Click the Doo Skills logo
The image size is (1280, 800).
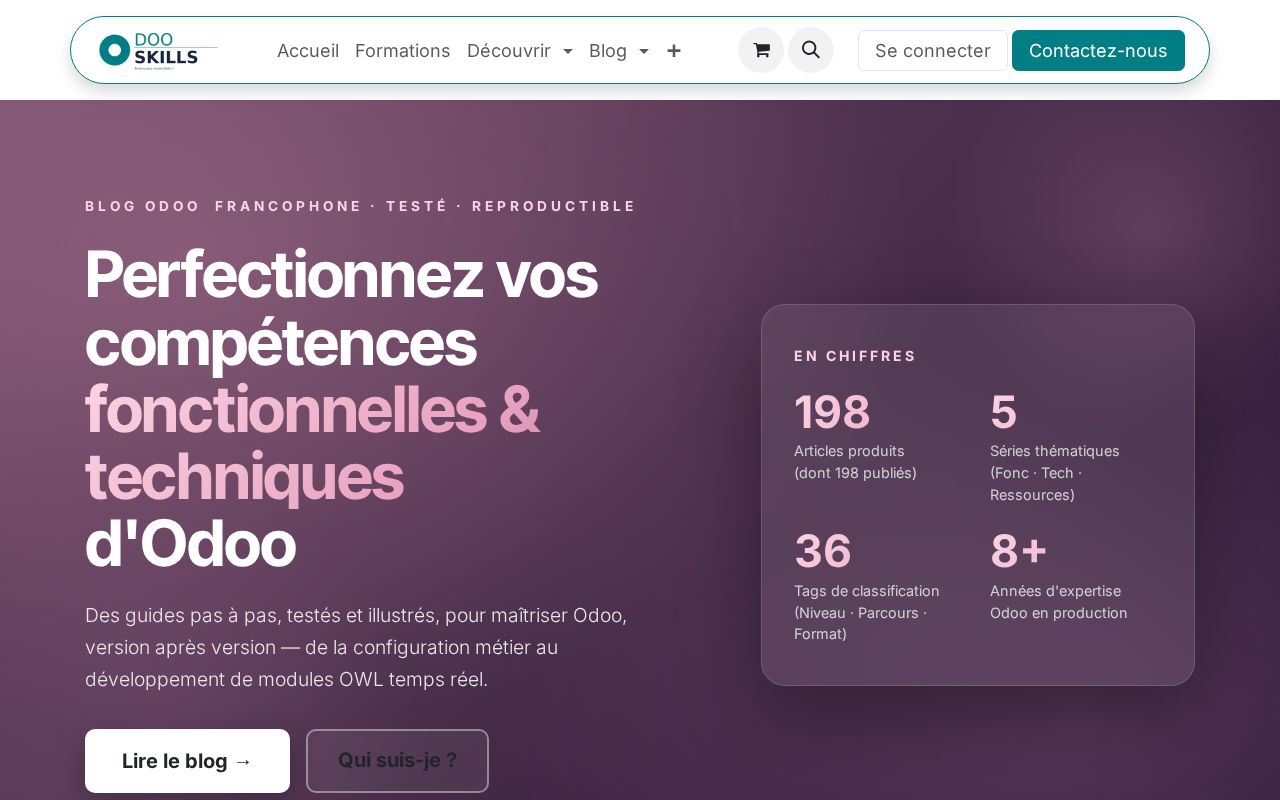click(x=158, y=50)
